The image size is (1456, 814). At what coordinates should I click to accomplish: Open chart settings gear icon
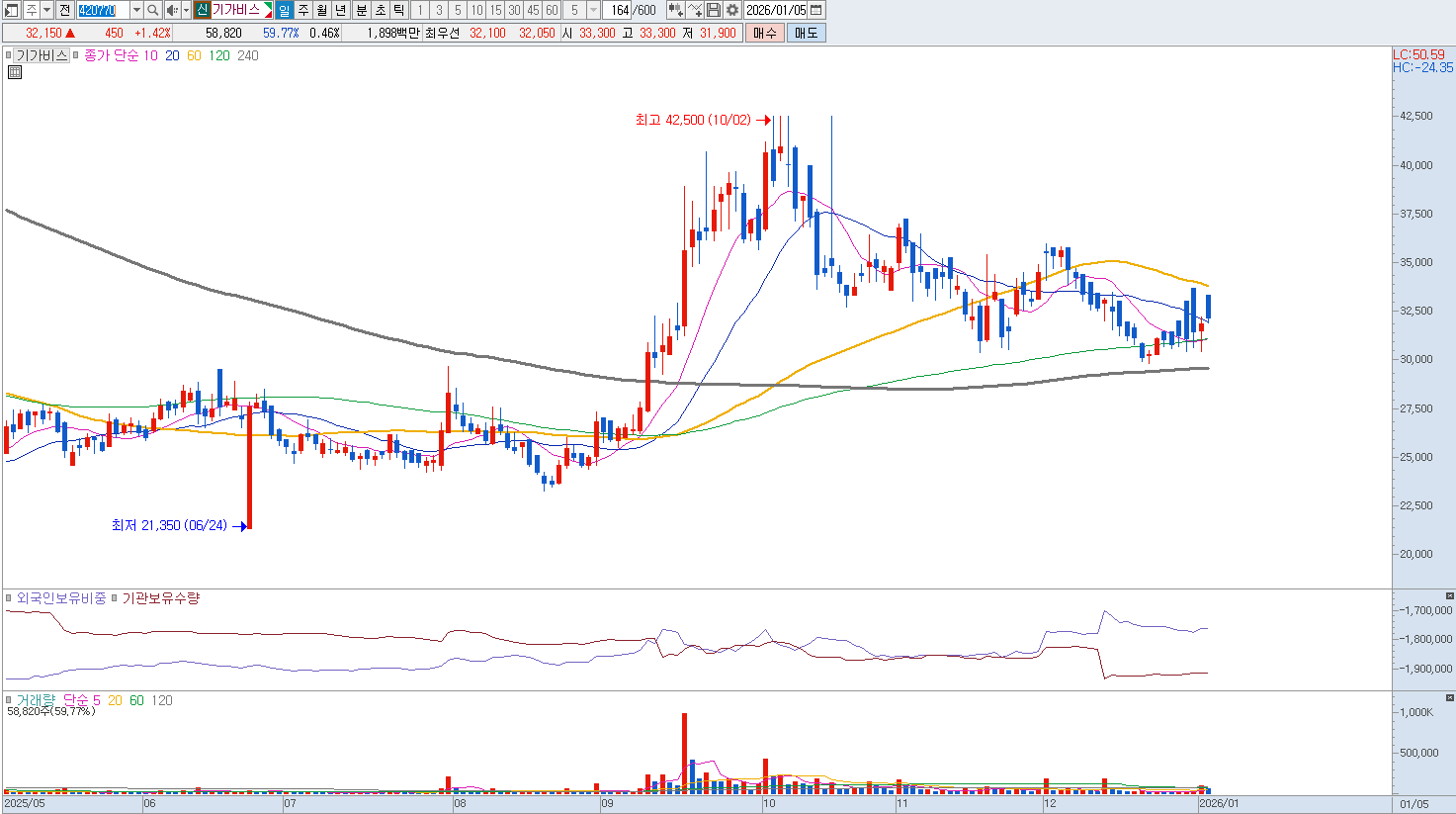click(x=731, y=10)
